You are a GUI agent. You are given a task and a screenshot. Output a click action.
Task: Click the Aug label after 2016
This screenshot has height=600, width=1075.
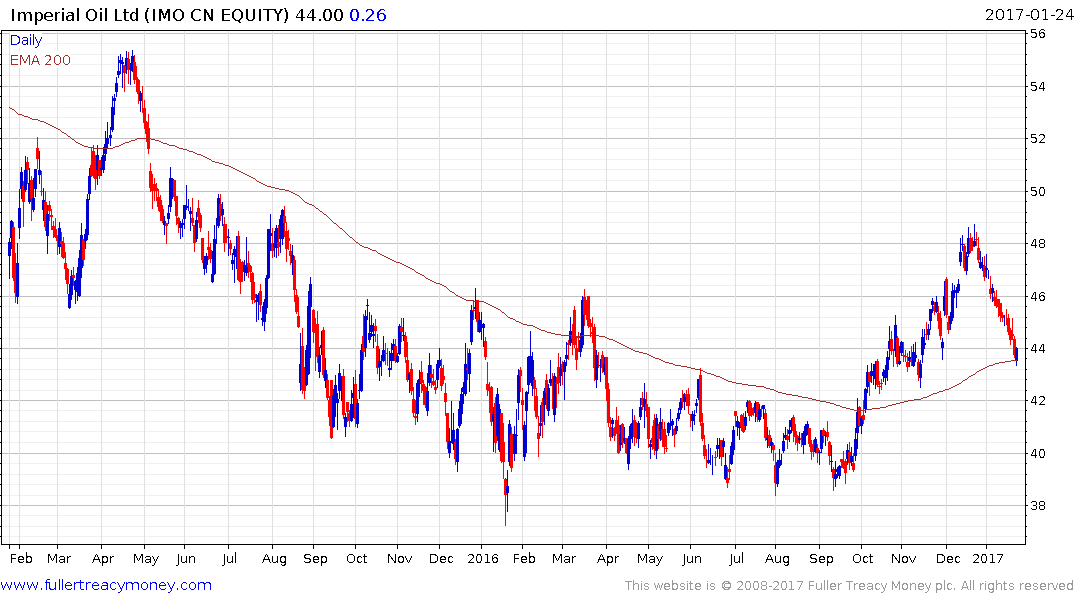pyautogui.click(x=777, y=559)
